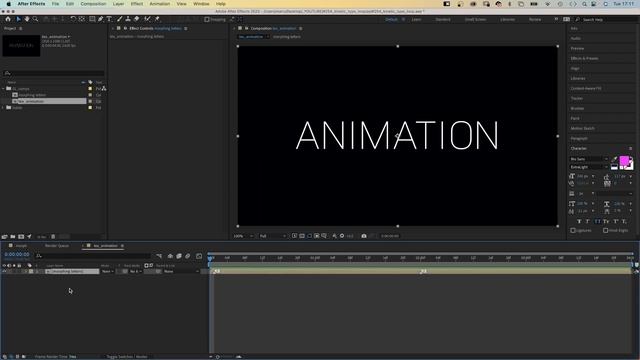This screenshot has width=640, height=360.
Task: Click the delete trash icon in Project panel
Action: pyautogui.click(x=53, y=237)
